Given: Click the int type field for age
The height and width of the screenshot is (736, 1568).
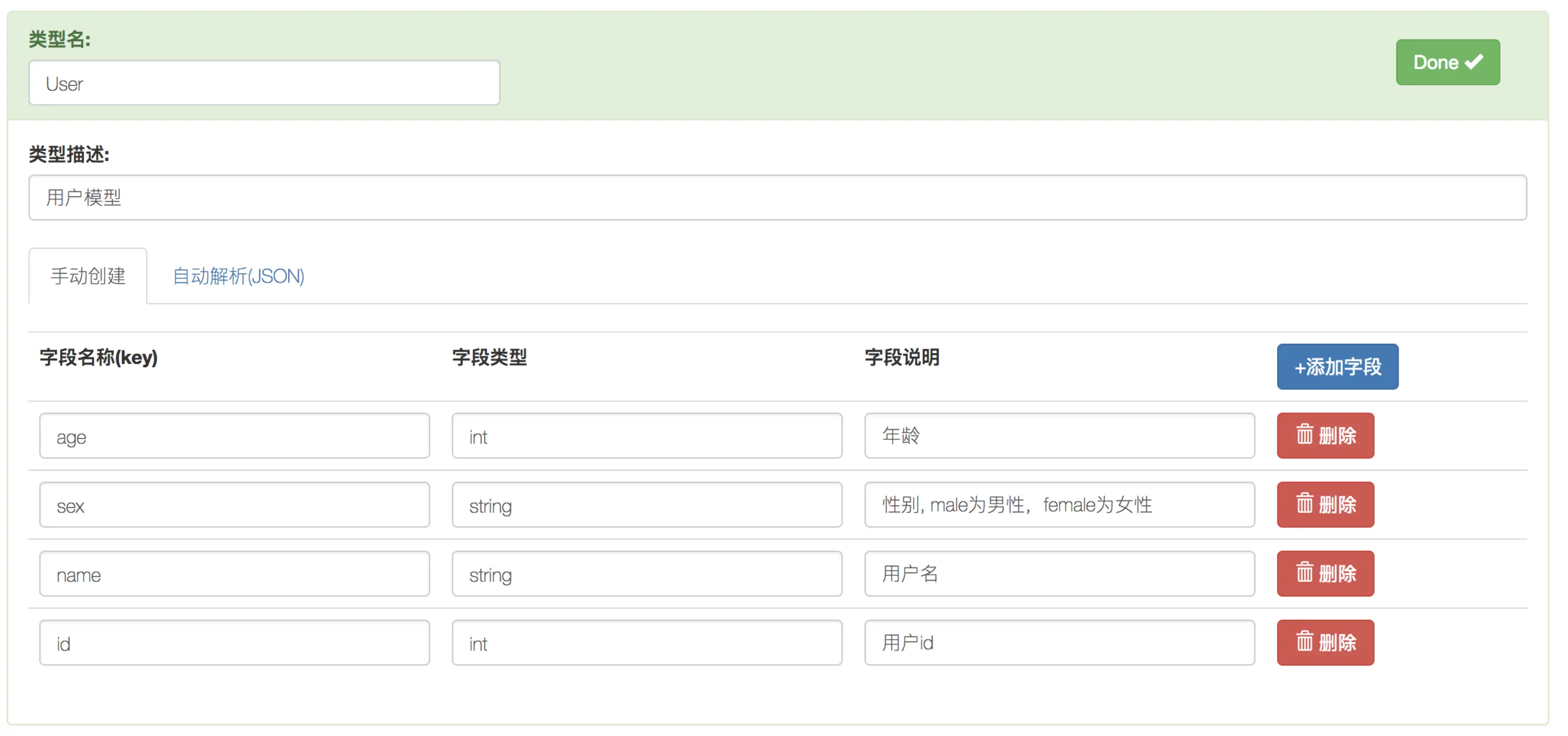Looking at the screenshot, I should coord(647,436).
